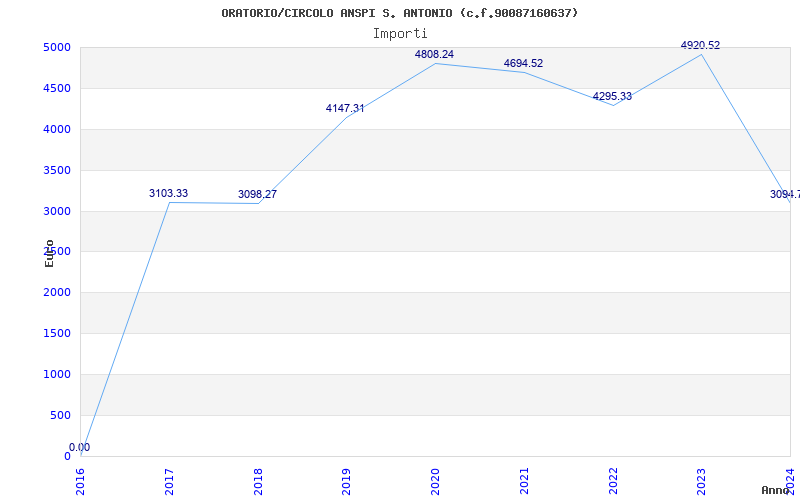The image size is (800, 500).
Task: Click the chart title ORATORIO/CIRCOLO ANSPI S. ANTONIO
Action: click(x=399, y=13)
